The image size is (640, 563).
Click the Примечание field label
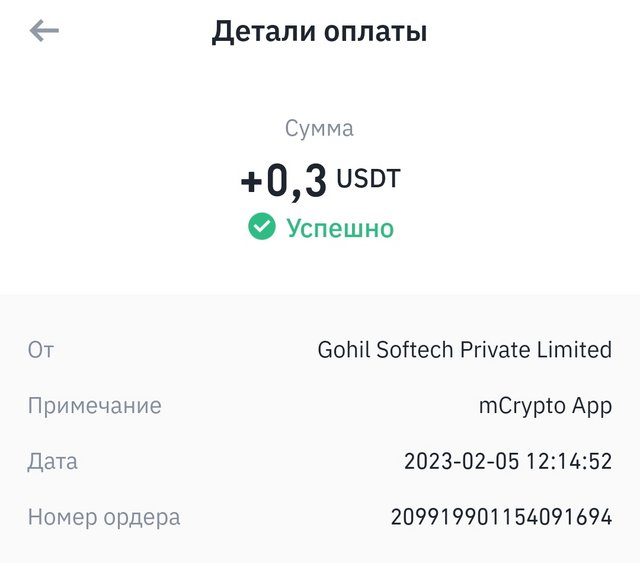(x=95, y=406)
